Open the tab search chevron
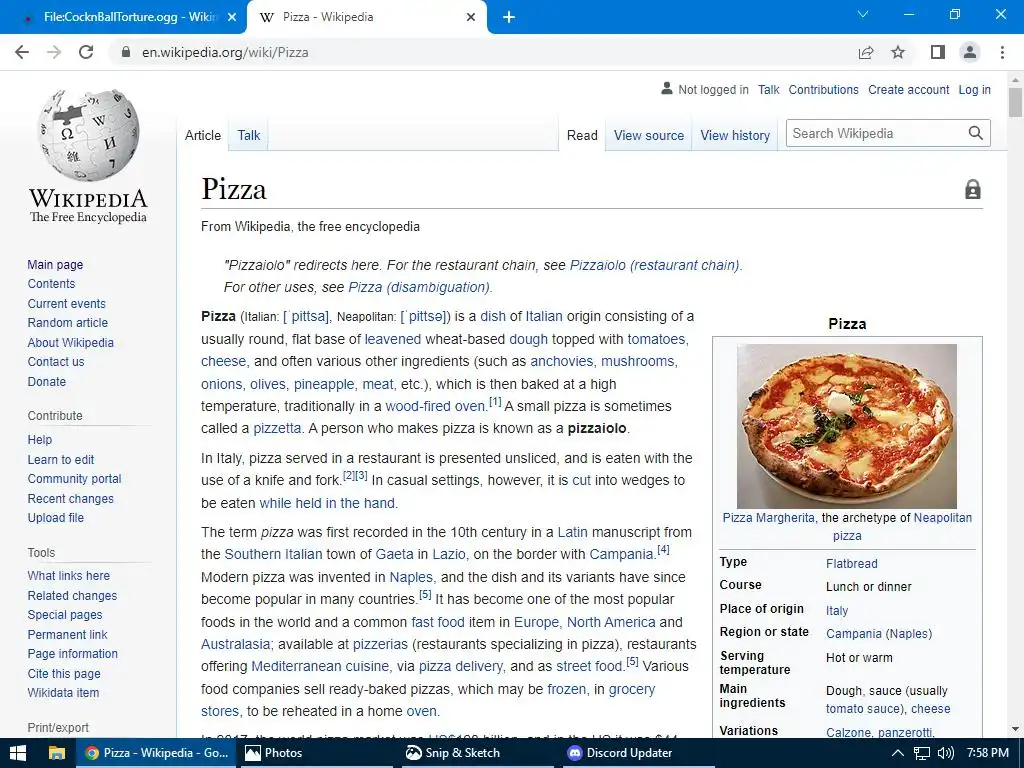The width and height of the screenshot is (1024, 768). click(x=863, y=14)
